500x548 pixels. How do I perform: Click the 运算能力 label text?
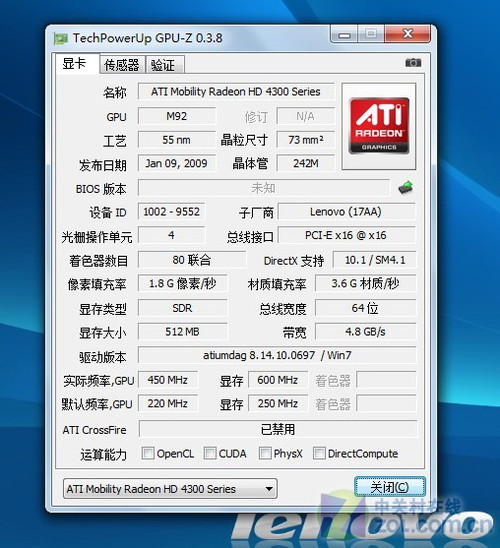click(x=103, y=454)
